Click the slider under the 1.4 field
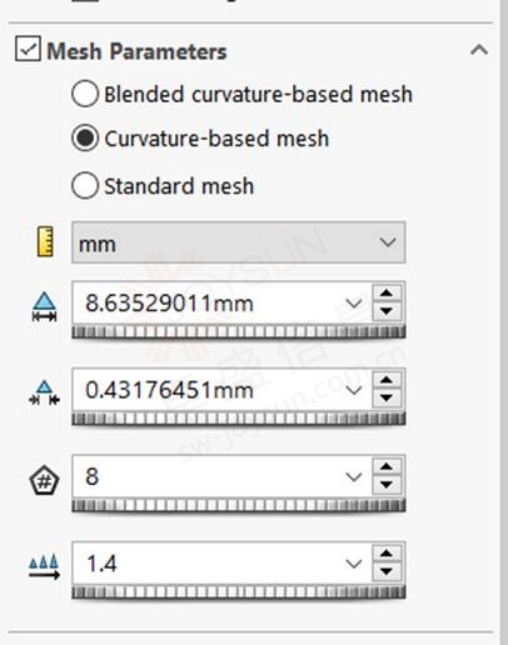The height and width of the screenshot is (645, 508). (239, 592)
